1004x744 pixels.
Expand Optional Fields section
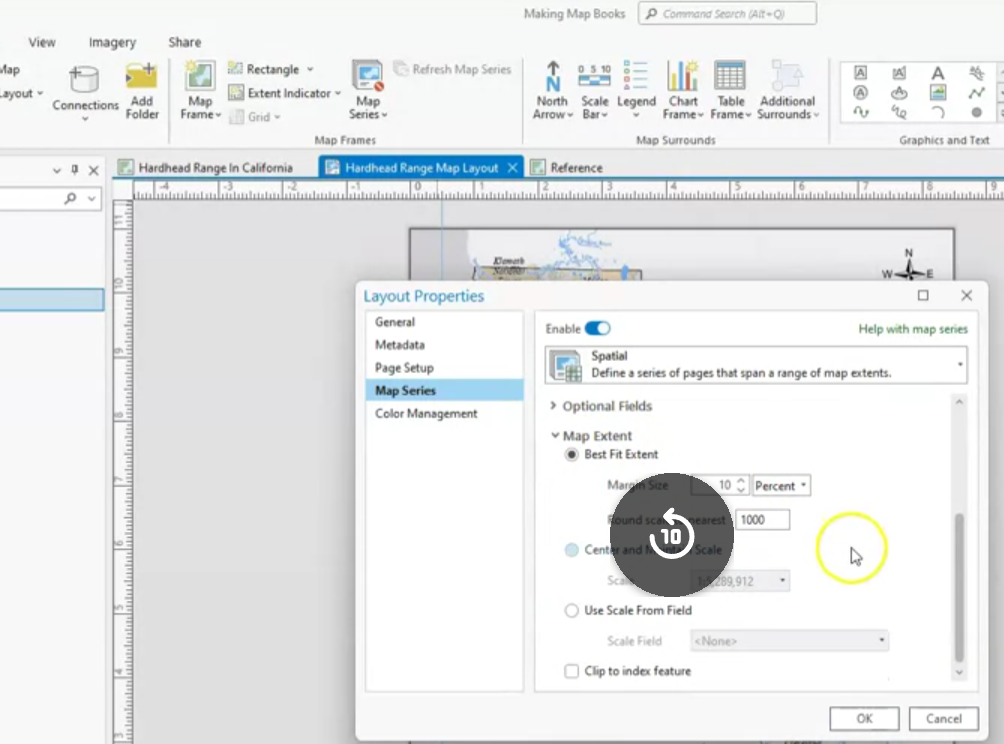tap(553, 406)
